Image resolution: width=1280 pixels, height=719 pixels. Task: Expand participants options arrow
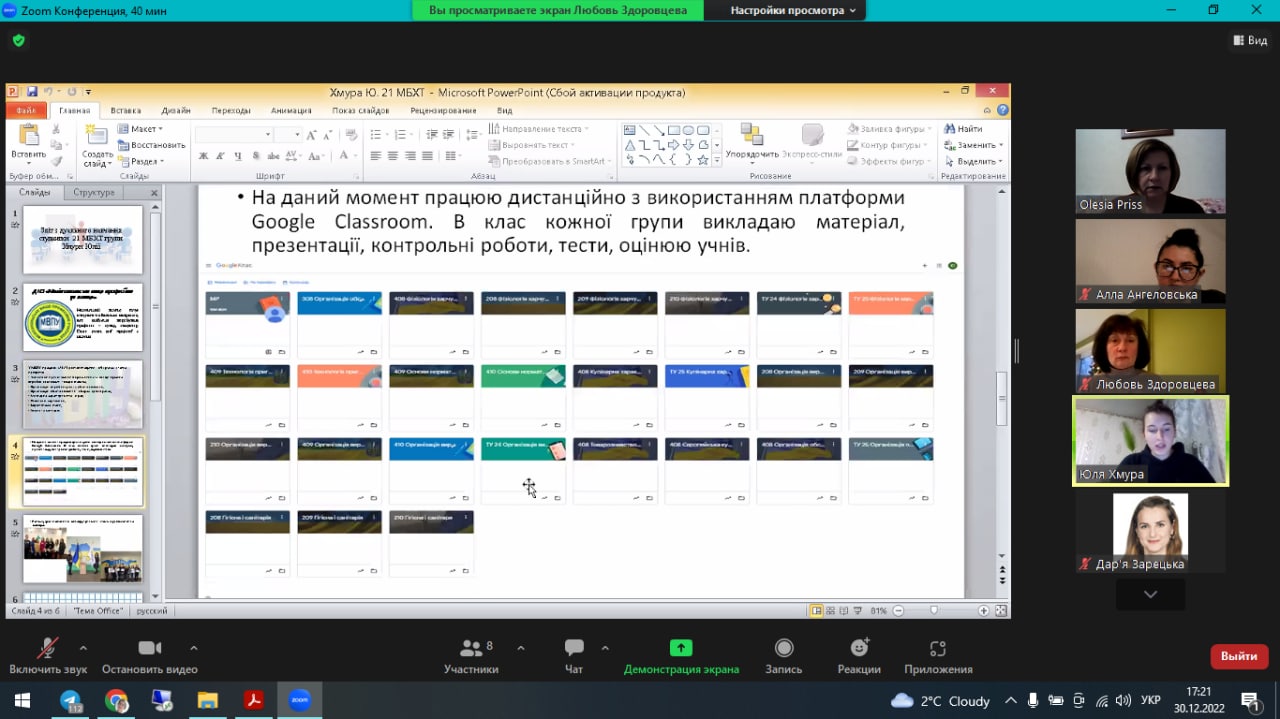pyautogui.click(x=520, y=648)
